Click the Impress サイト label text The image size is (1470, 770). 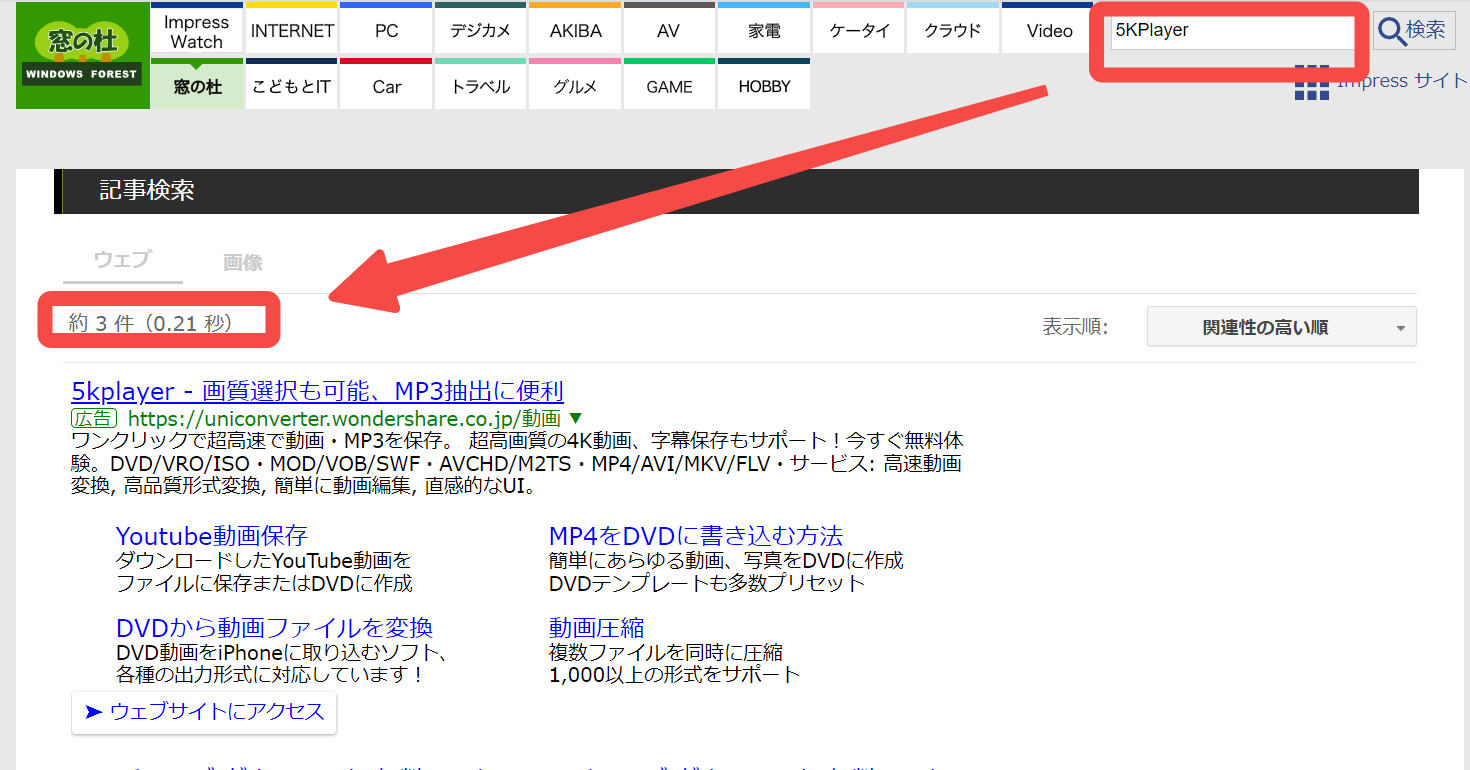coord(1402,82)
